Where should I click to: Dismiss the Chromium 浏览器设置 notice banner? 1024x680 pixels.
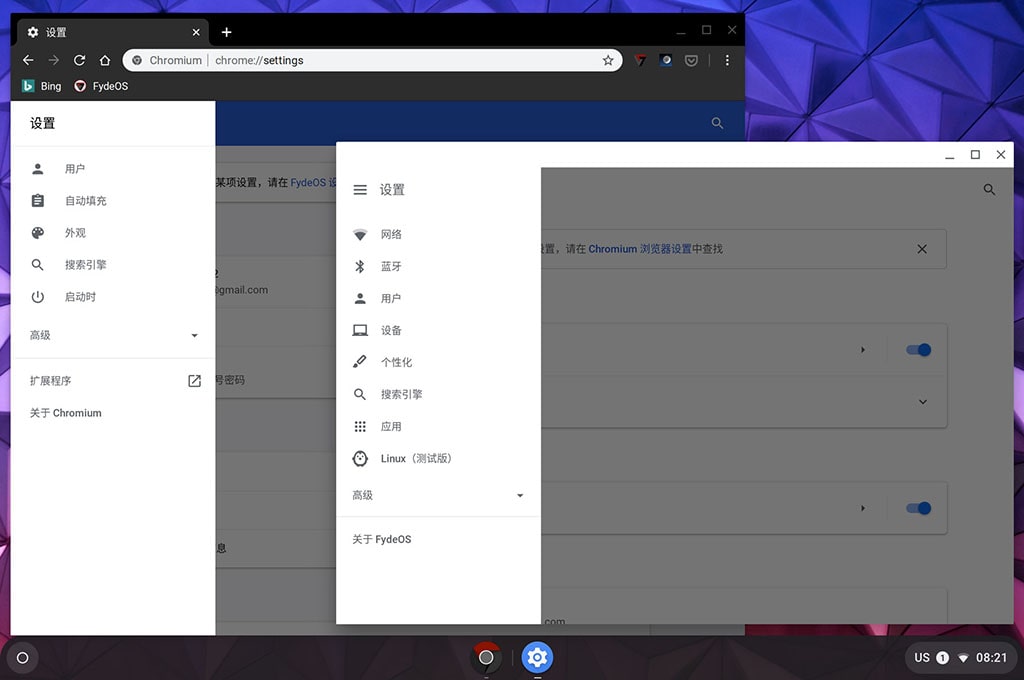tap(922, 249)
